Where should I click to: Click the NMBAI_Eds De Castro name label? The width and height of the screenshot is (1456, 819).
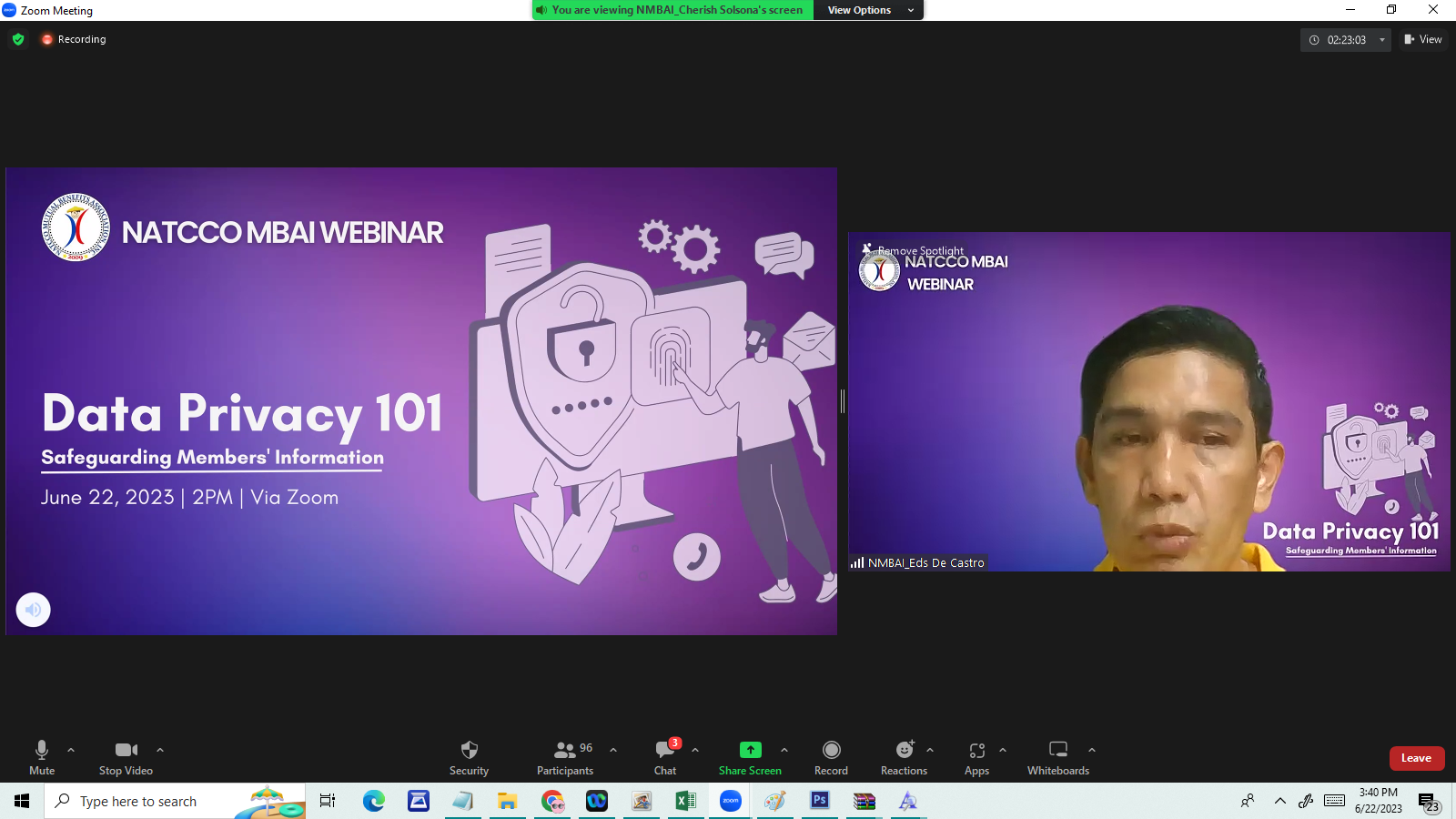click(x=917, y=562)
